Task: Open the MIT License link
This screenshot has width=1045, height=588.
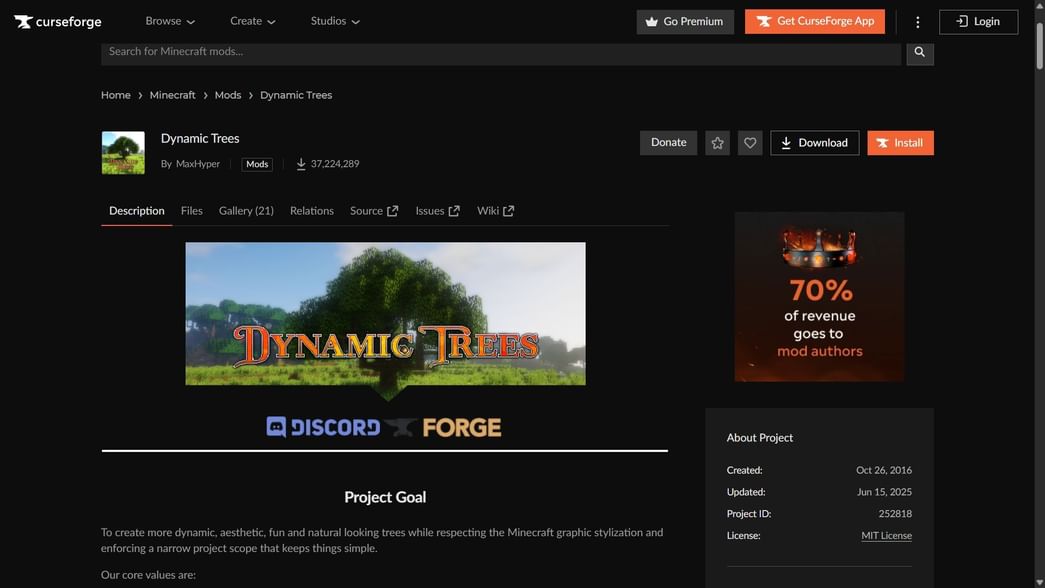Action: point(885,535)
